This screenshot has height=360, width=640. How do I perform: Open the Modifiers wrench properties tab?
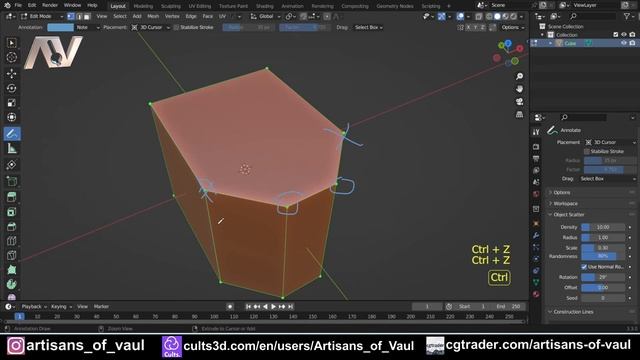click(x=536, y=236)
